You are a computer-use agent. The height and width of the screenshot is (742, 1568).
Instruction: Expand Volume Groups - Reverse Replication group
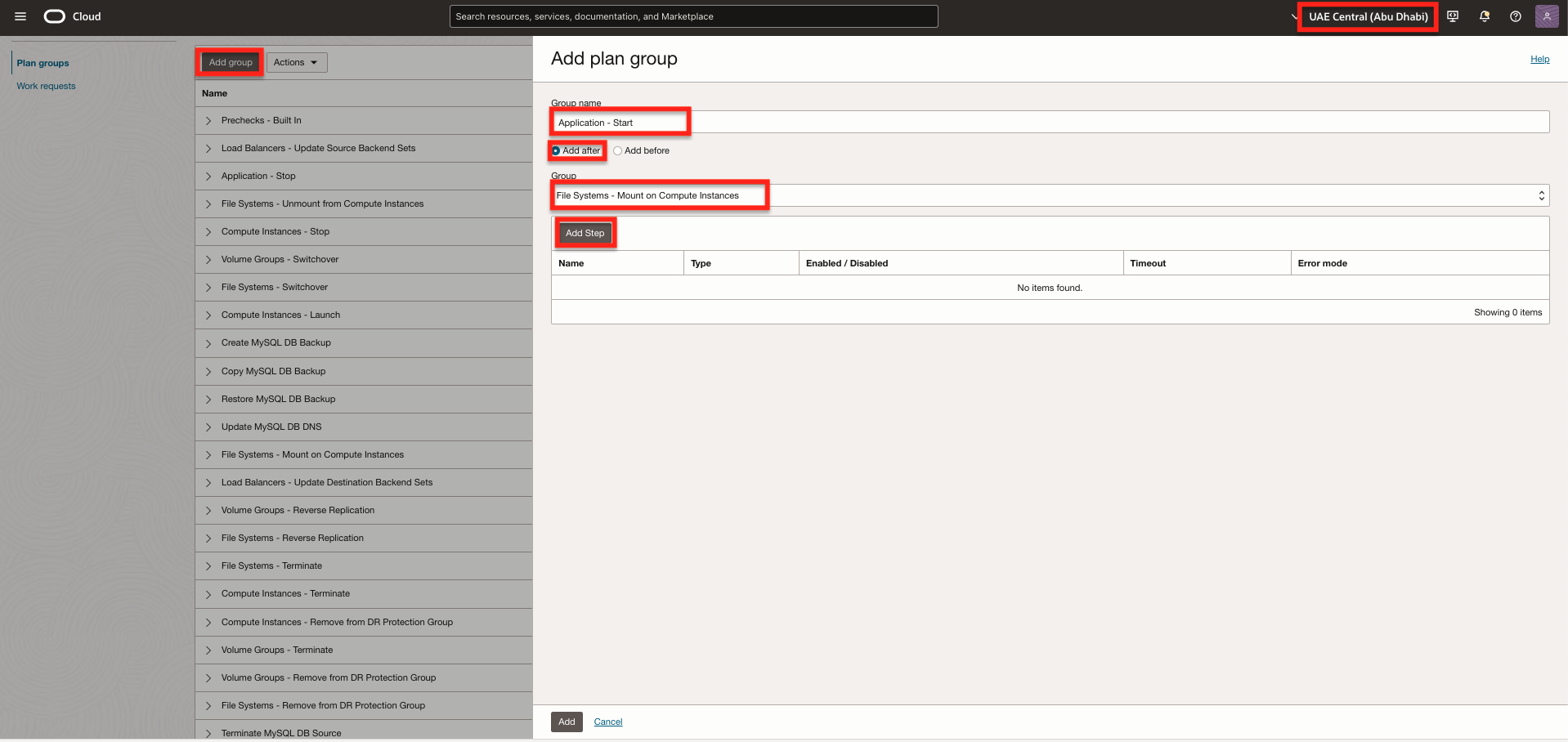pyautogui.click(x=208, y=511)
